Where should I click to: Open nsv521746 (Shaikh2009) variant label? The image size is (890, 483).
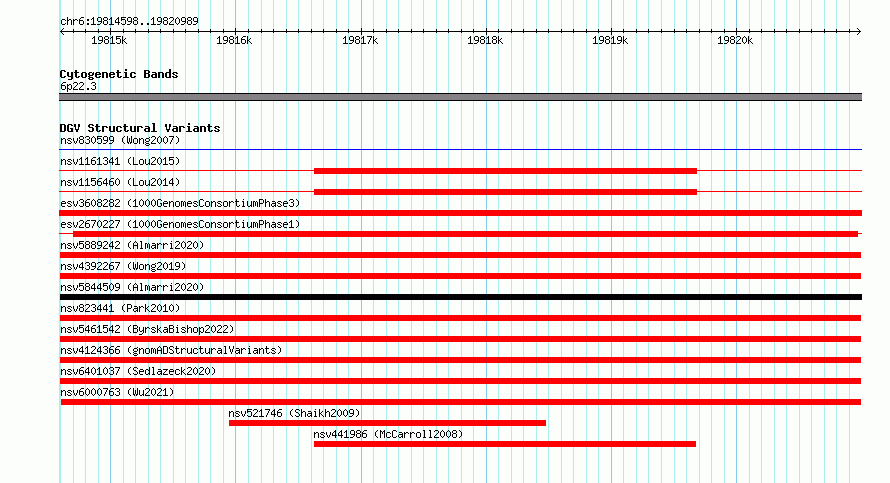294,413
